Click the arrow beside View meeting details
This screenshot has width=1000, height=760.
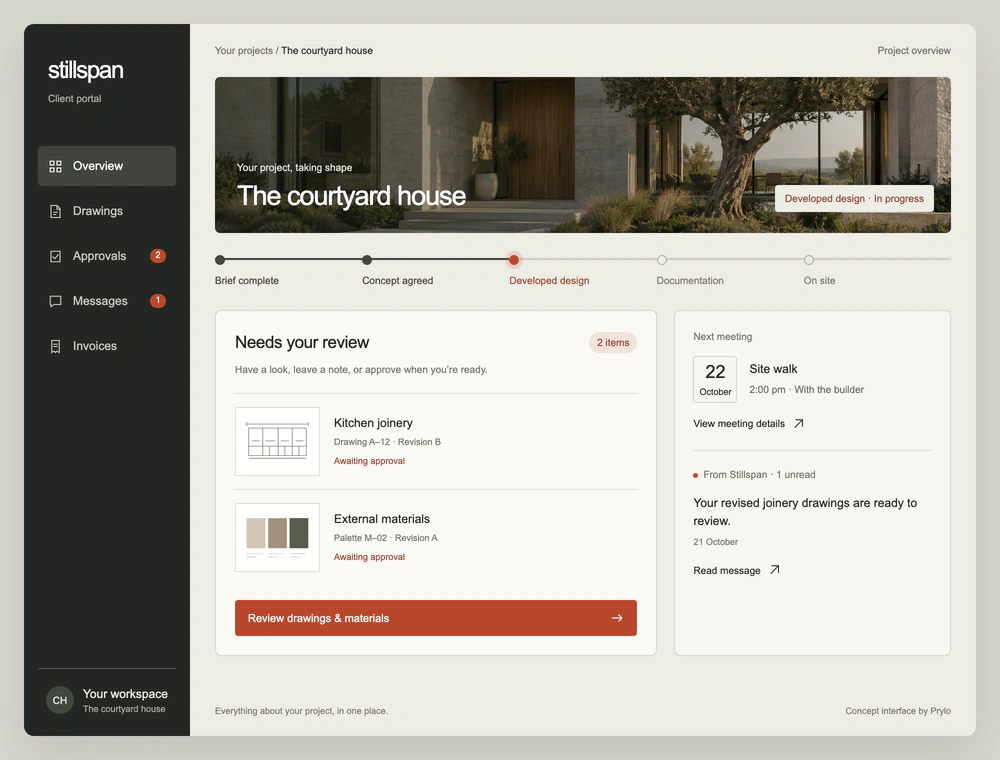(x=798, y=423)
